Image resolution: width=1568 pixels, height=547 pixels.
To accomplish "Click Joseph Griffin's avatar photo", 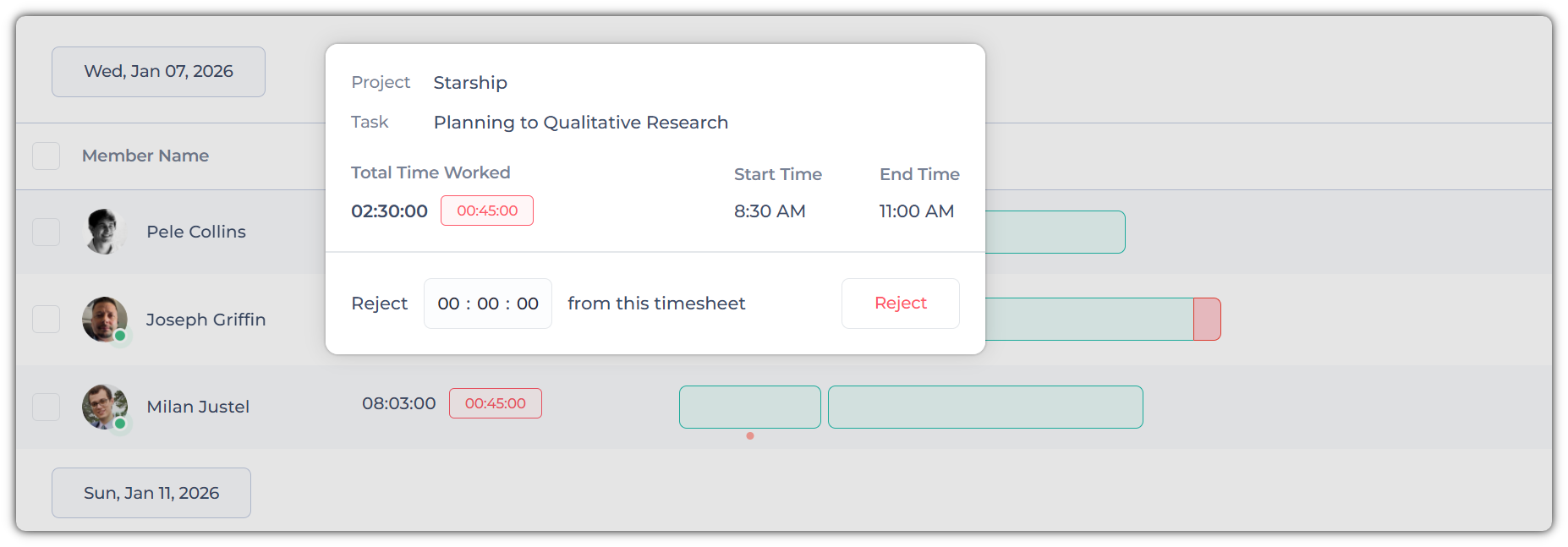I will pyautogui.click(x=105, y=320).
